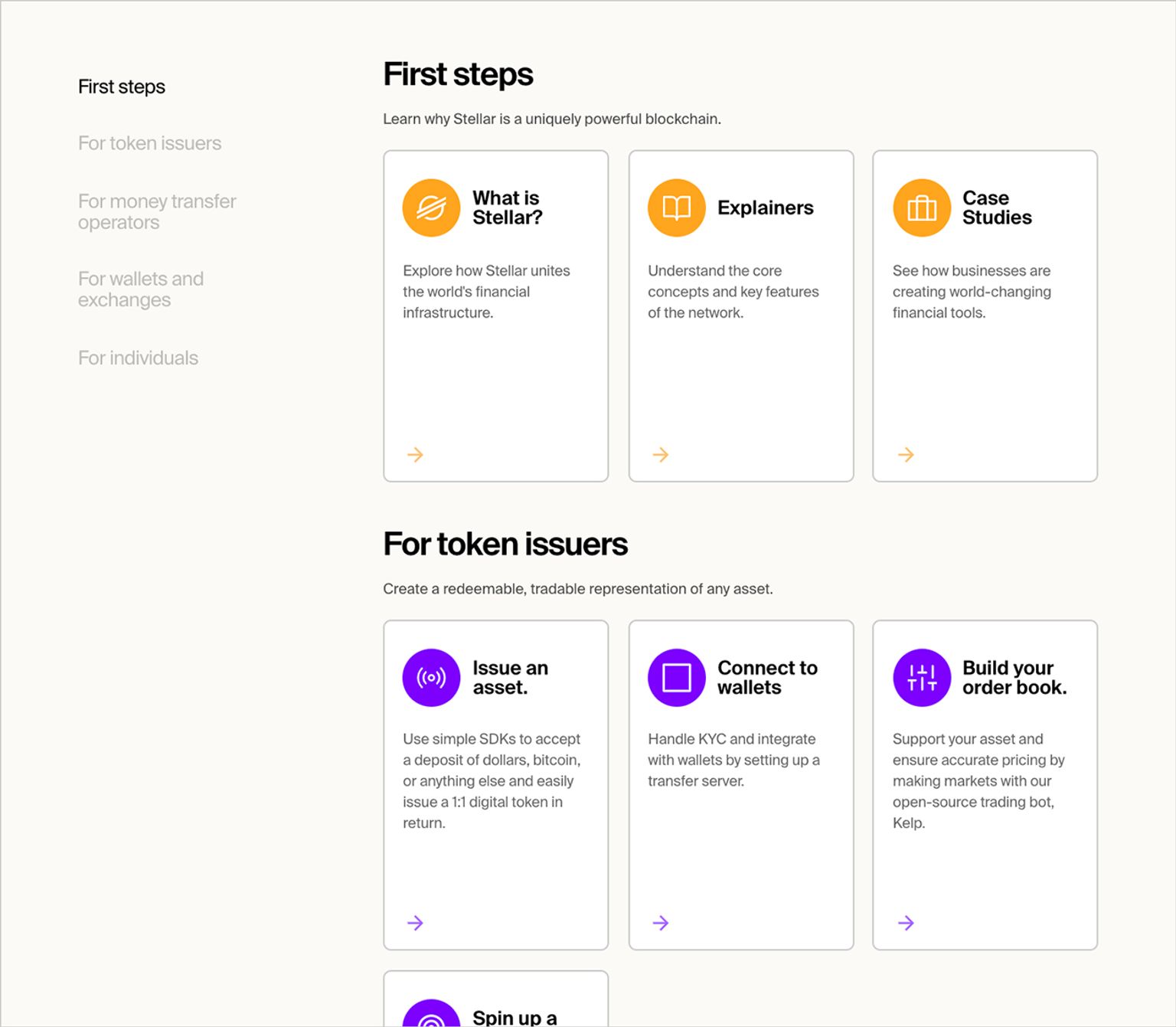Click the purple arrow on 'Connect to wallets' card
This screenshot has height=1027, width=1176.
[x=660, y=923]
